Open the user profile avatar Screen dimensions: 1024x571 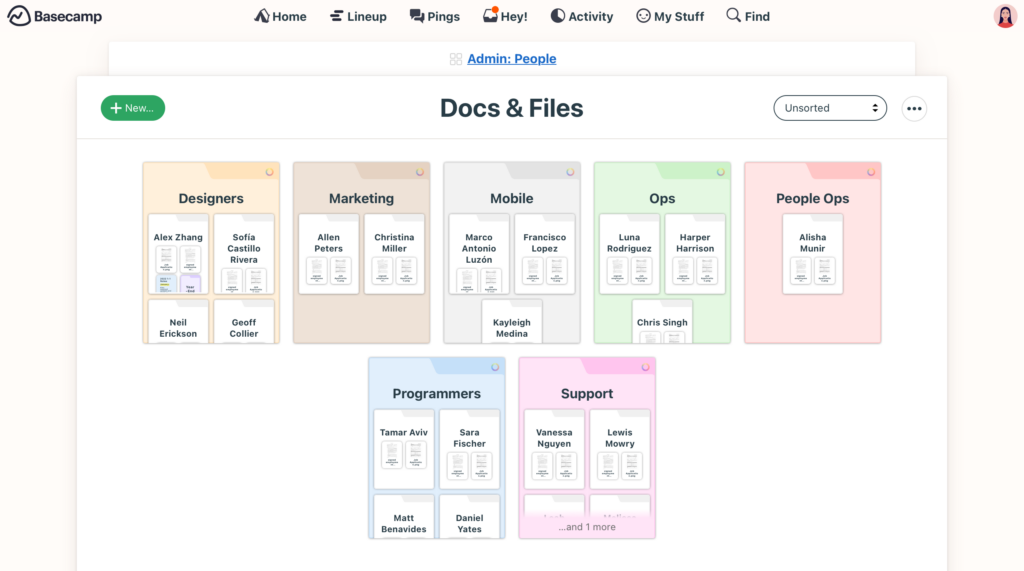coord(1005,16)
